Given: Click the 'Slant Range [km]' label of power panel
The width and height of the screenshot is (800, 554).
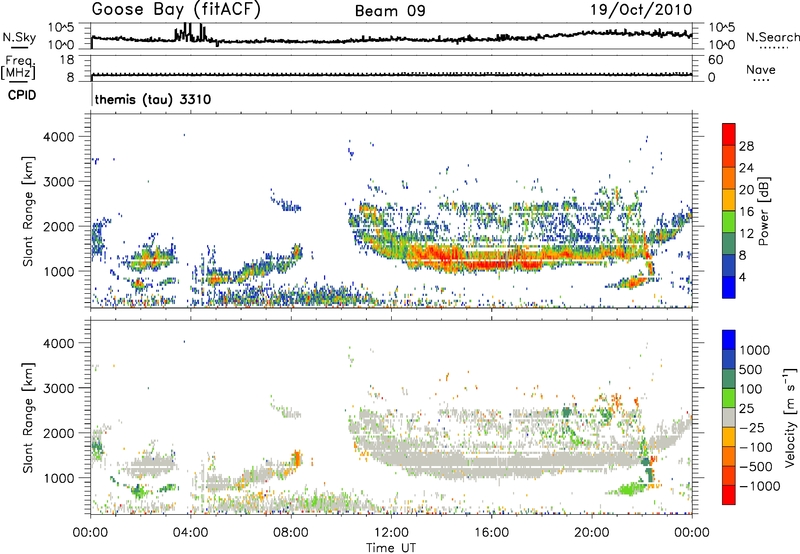Looking at the screenshot, I should 28,211.
